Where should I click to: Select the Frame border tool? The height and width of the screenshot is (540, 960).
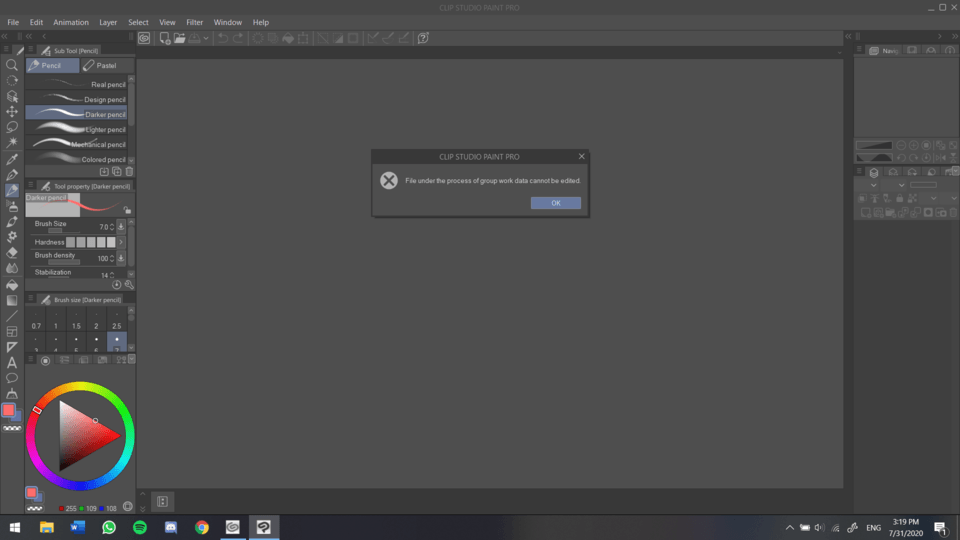pyautogui.click(x=12, y=331)
